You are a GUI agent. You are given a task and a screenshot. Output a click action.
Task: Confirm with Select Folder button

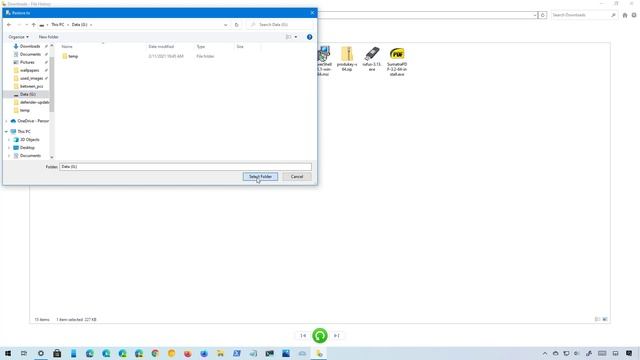coord(260,177)
